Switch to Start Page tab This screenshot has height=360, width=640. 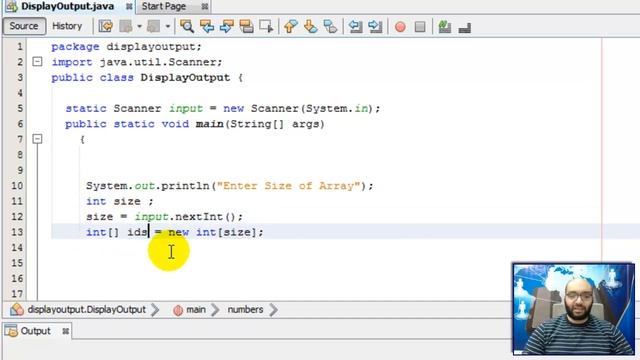pyautogui.click(x=164, y=6)
